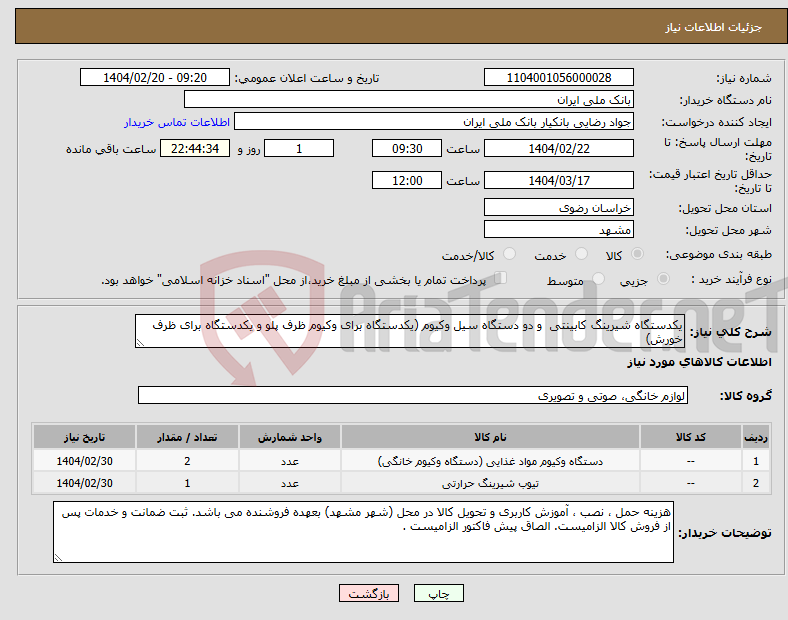Click the واحد شمارش column header
Screen dimensions: 788x620
[x=290, y=437]
